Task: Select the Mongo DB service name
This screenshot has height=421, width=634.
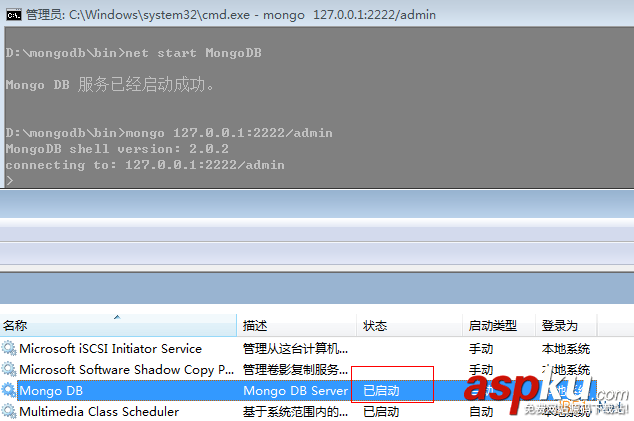Action: click(x=51, y=390)
